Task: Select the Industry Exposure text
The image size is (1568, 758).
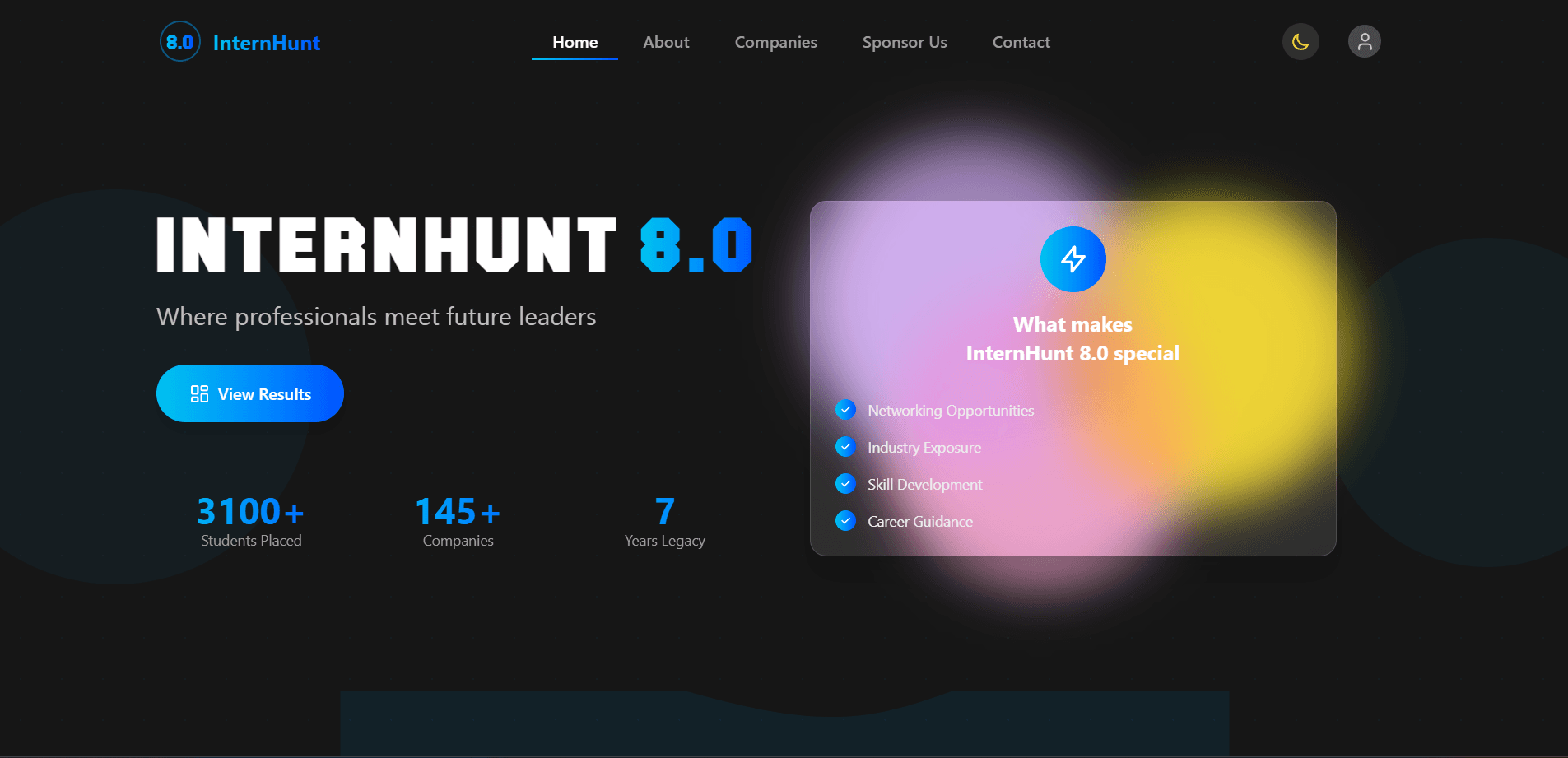Action: (924, 448)
